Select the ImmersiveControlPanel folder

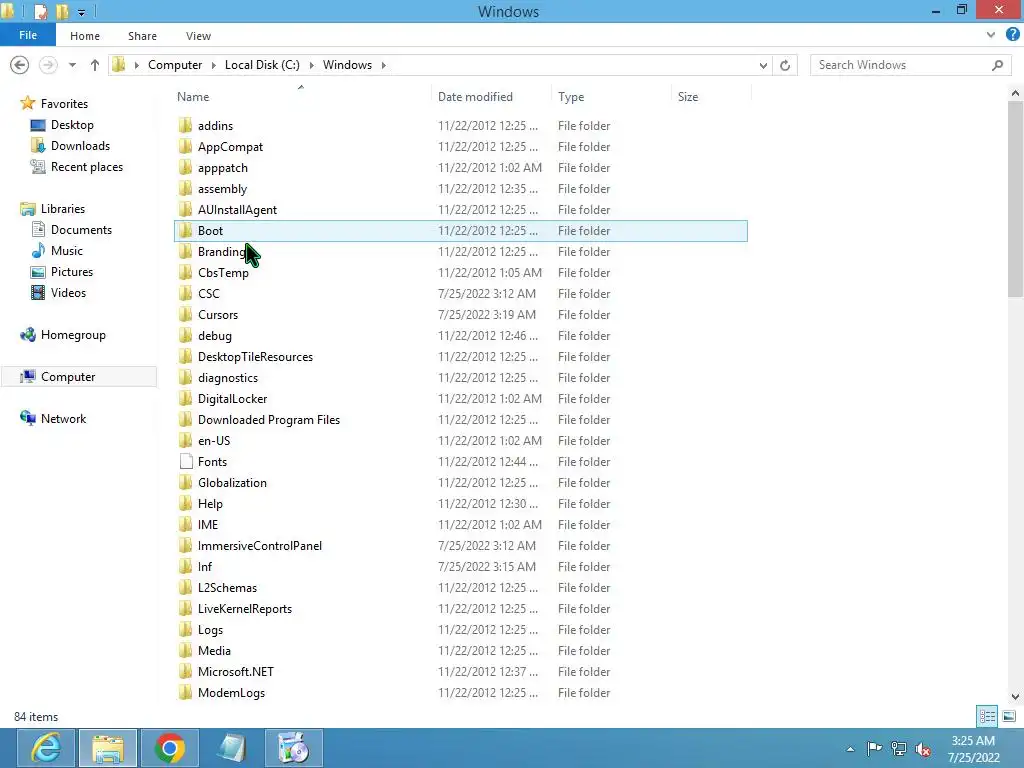[259, 546]
